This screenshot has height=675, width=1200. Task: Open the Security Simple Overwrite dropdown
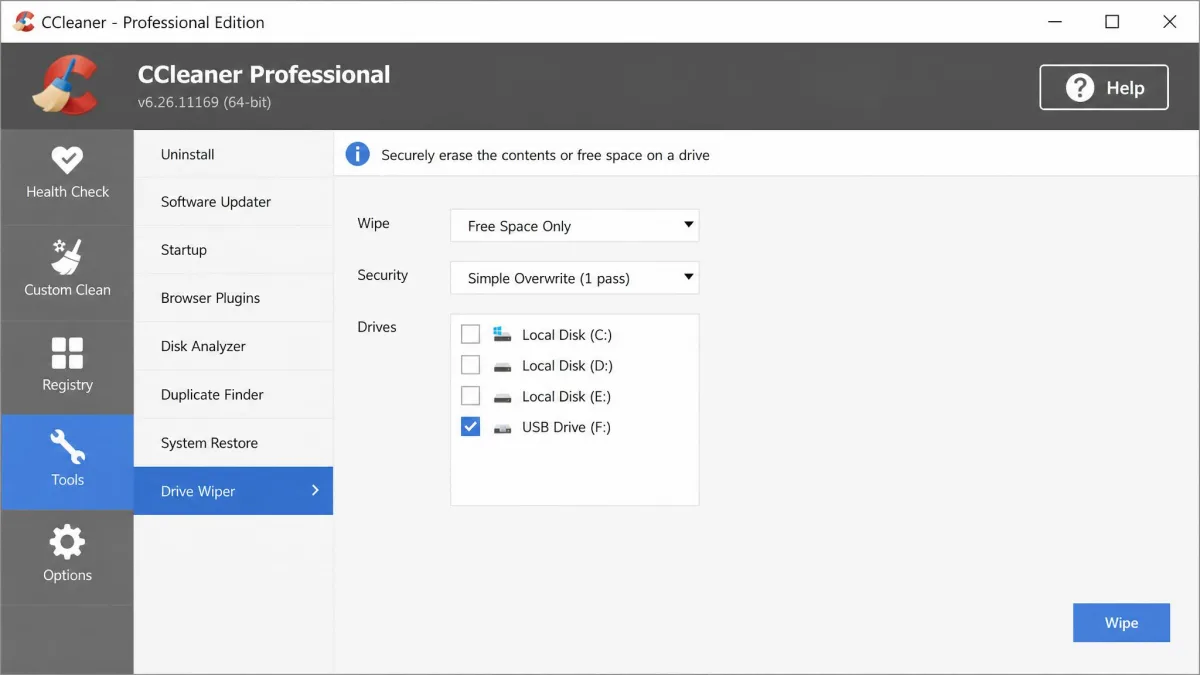(x=575, y=278)
